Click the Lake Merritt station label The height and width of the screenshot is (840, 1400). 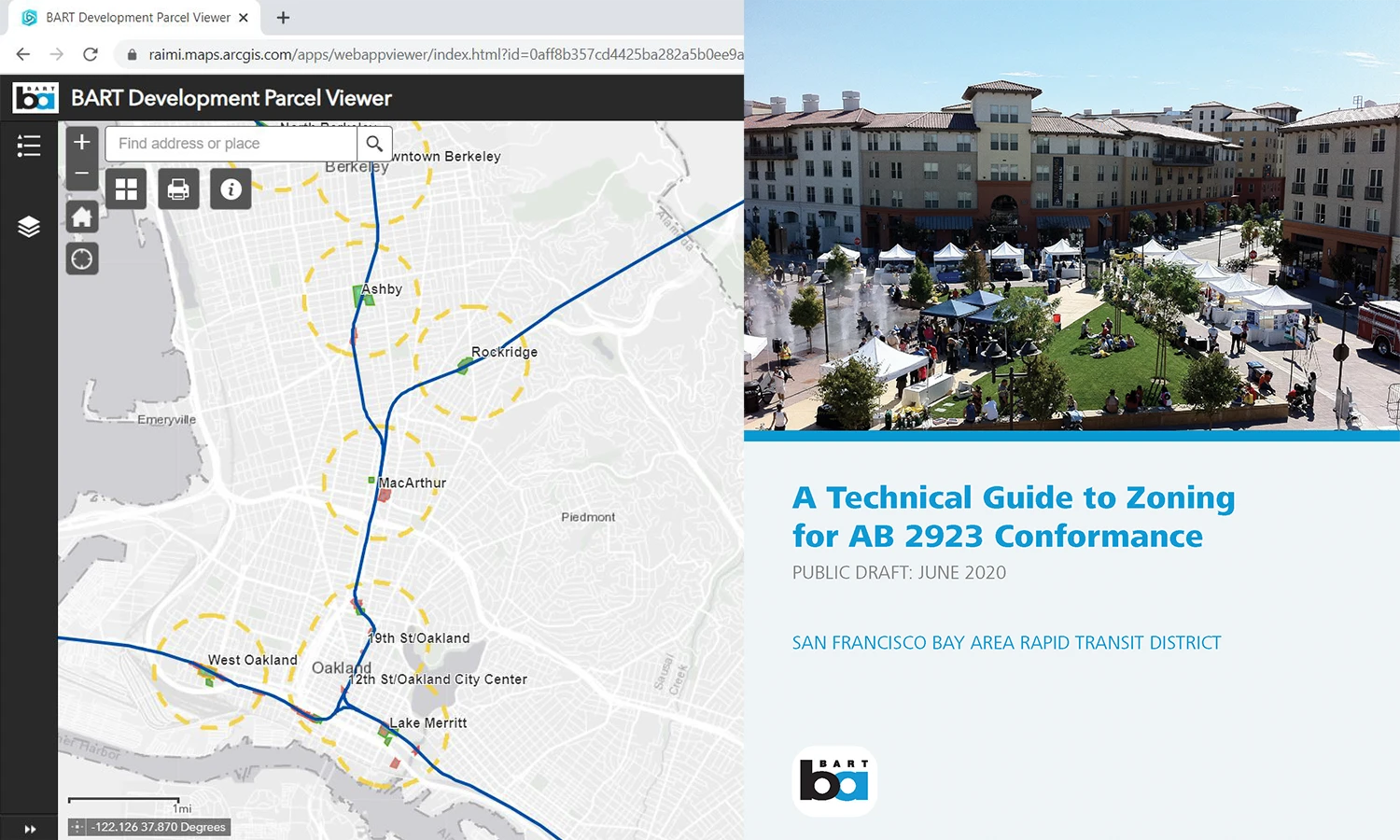click(428, 723)
